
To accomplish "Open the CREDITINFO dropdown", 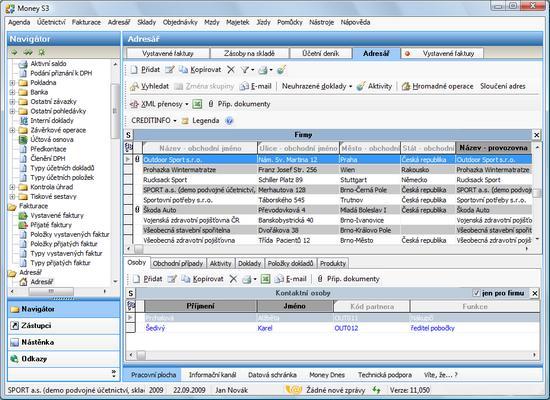I will click(175, 121).
